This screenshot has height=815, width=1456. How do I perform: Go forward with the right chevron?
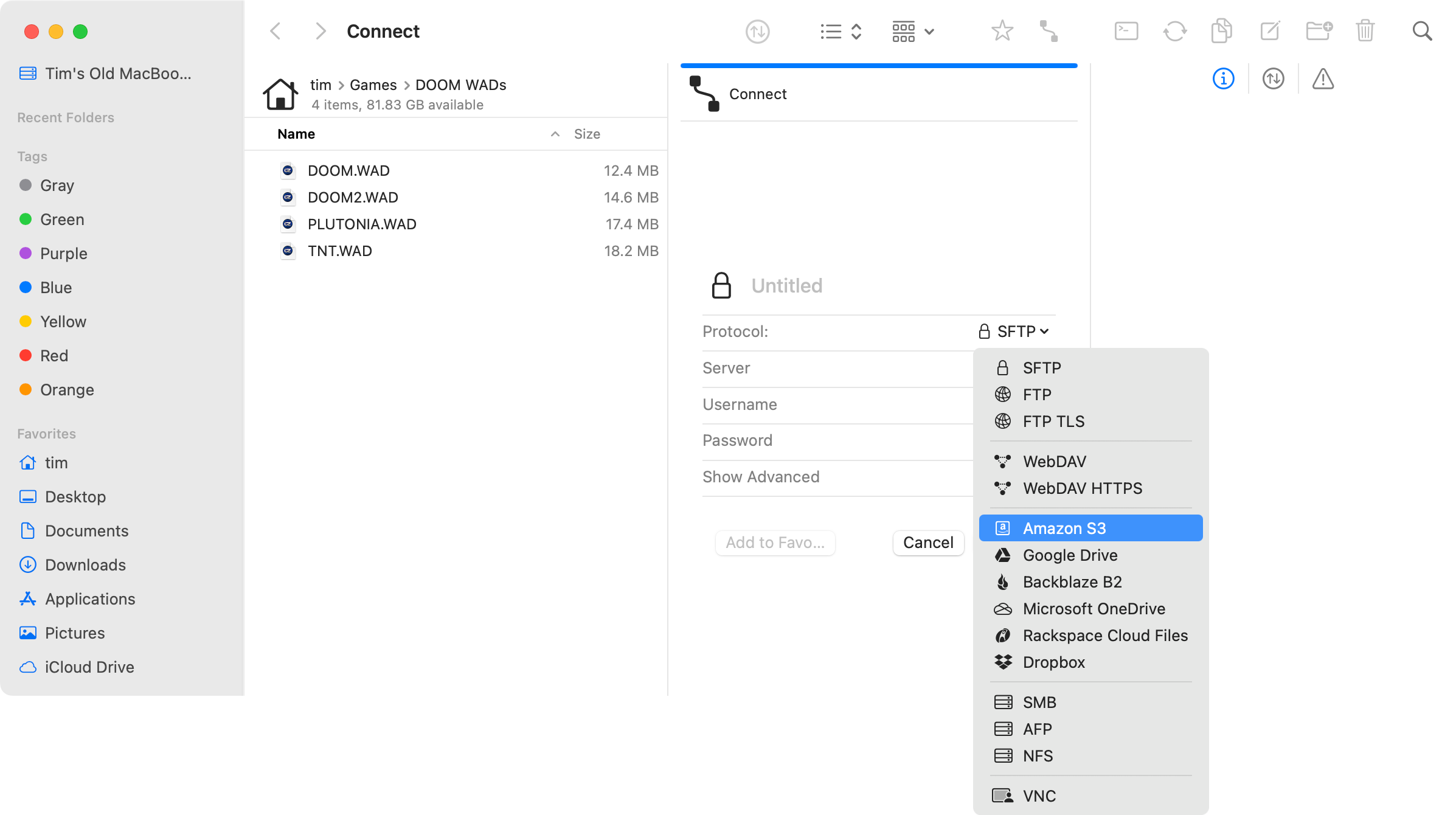(321, 31)
